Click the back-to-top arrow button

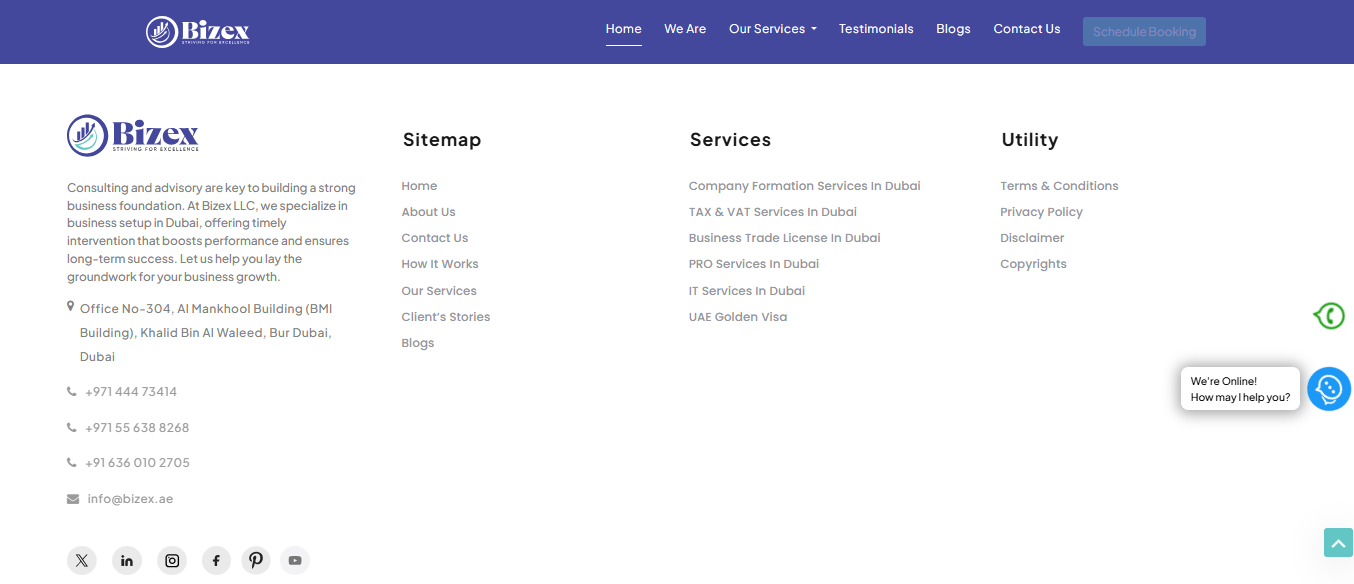click(x=1338, y=543)
